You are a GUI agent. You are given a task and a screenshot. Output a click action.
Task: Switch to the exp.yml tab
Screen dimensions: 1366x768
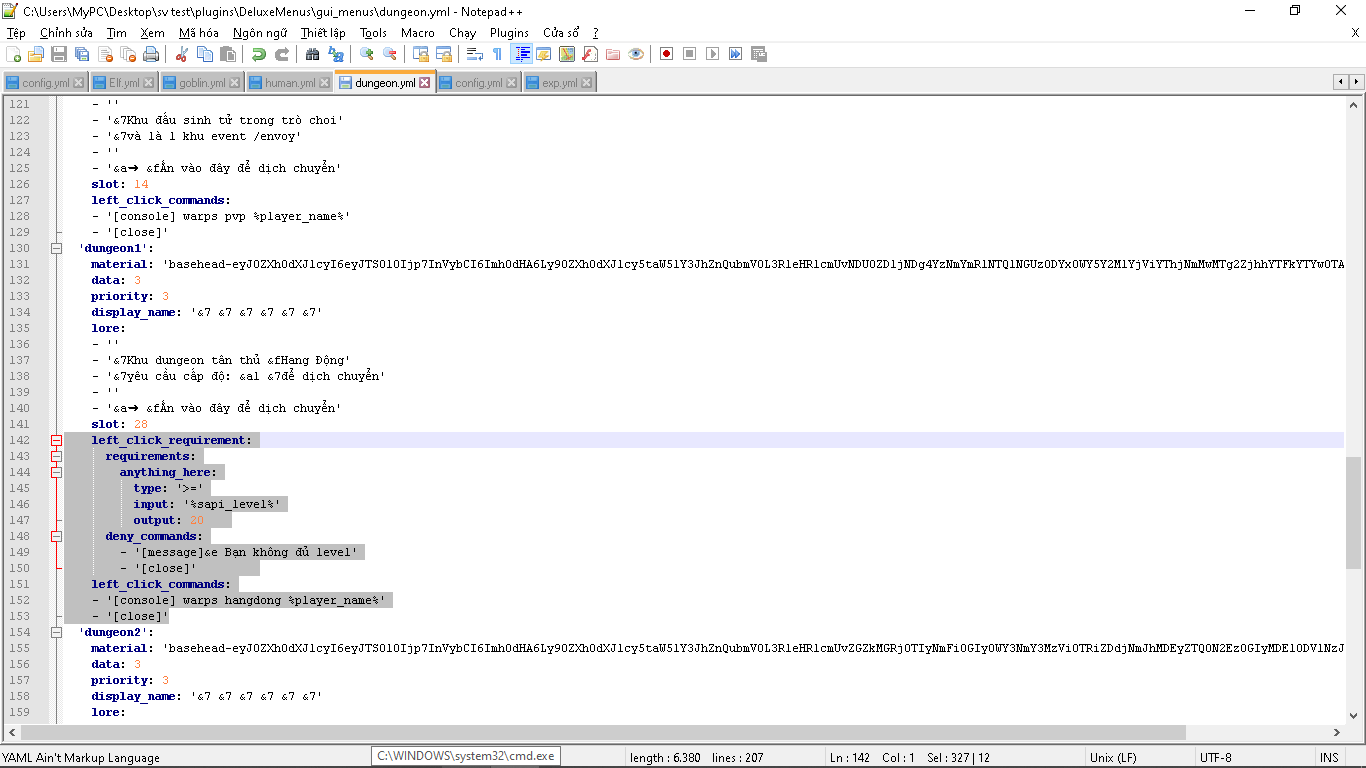[x=559, y=83]
